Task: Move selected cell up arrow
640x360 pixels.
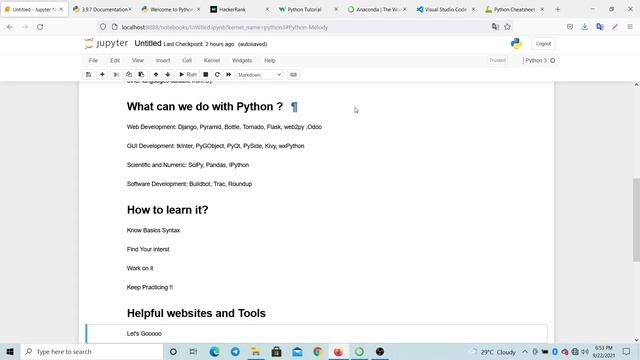Action: (156, 75)
